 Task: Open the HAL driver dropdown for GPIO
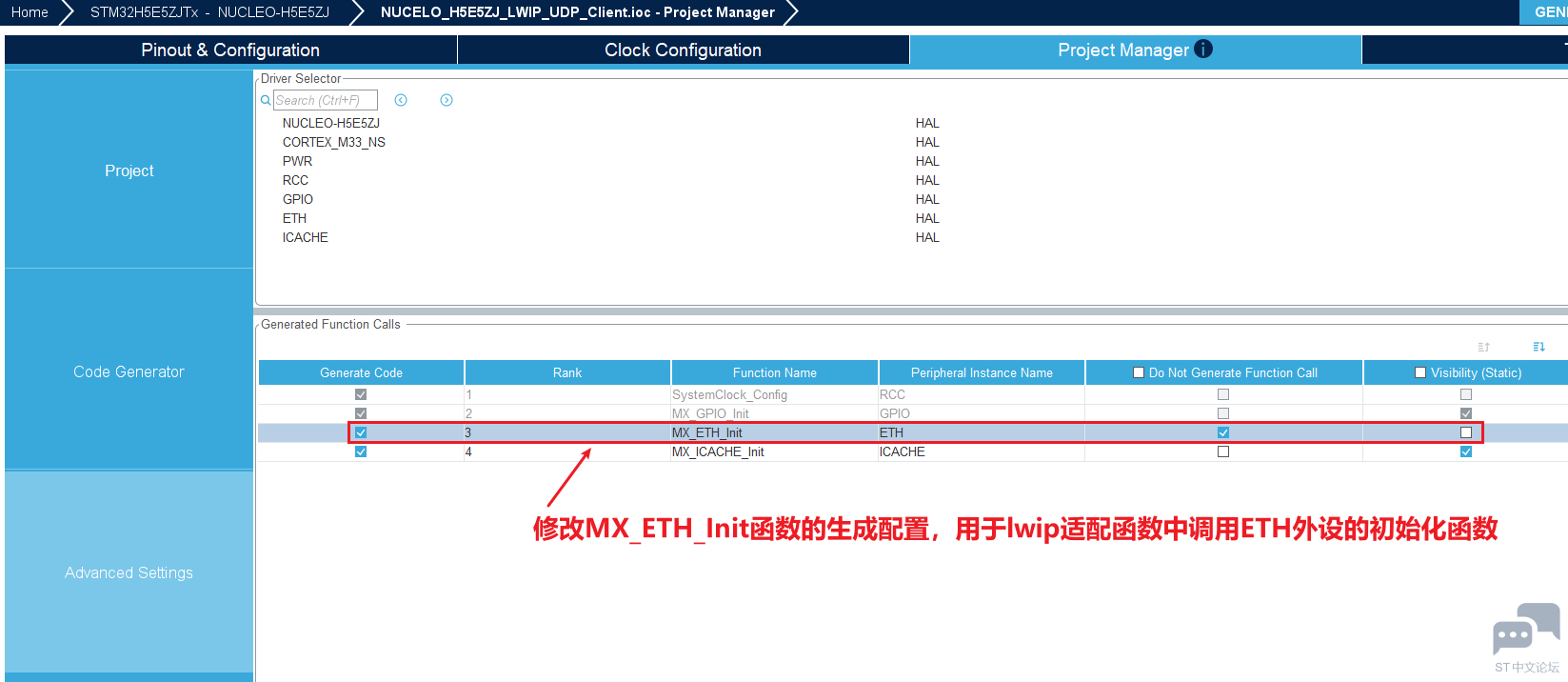[927, 199]
